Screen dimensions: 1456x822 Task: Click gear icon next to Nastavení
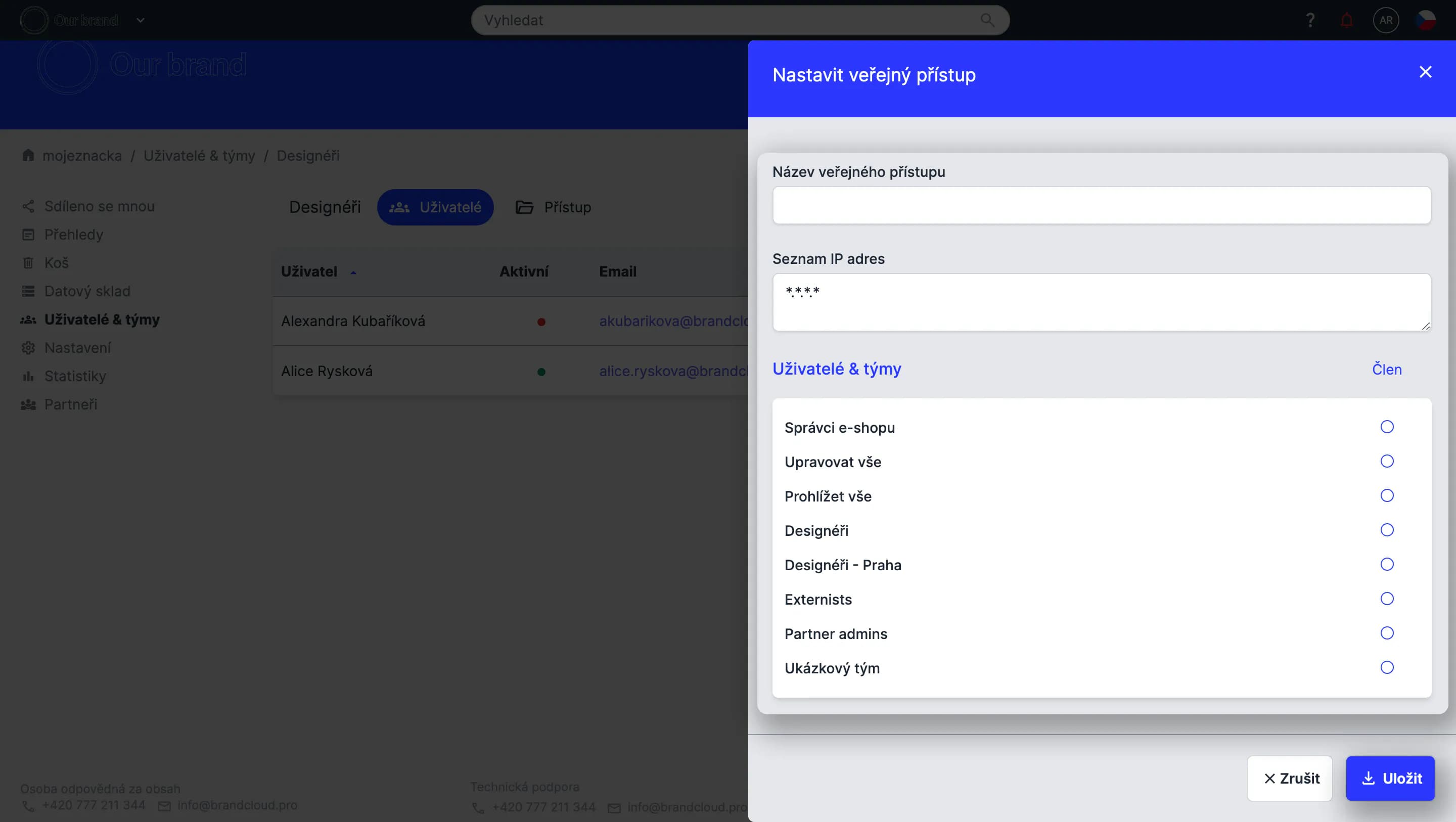tap(28, 348)
